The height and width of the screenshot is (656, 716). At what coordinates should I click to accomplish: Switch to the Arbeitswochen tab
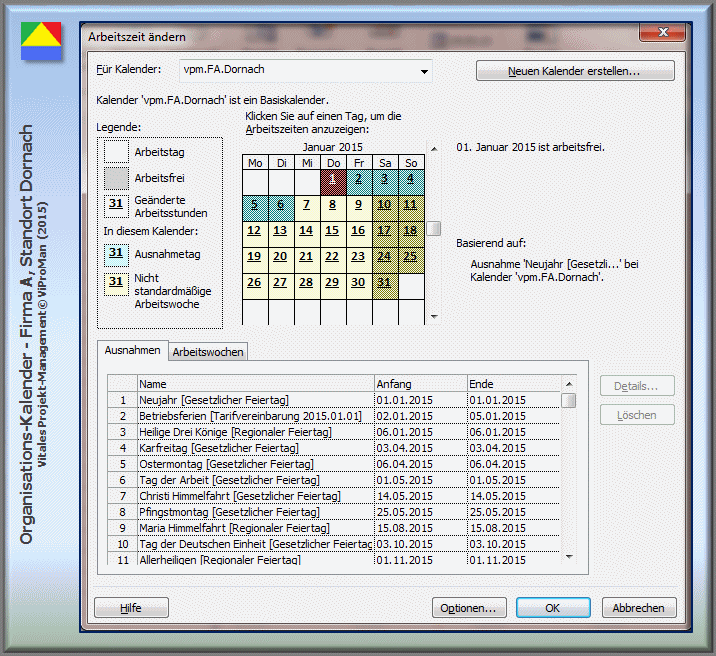click(207, 352)
